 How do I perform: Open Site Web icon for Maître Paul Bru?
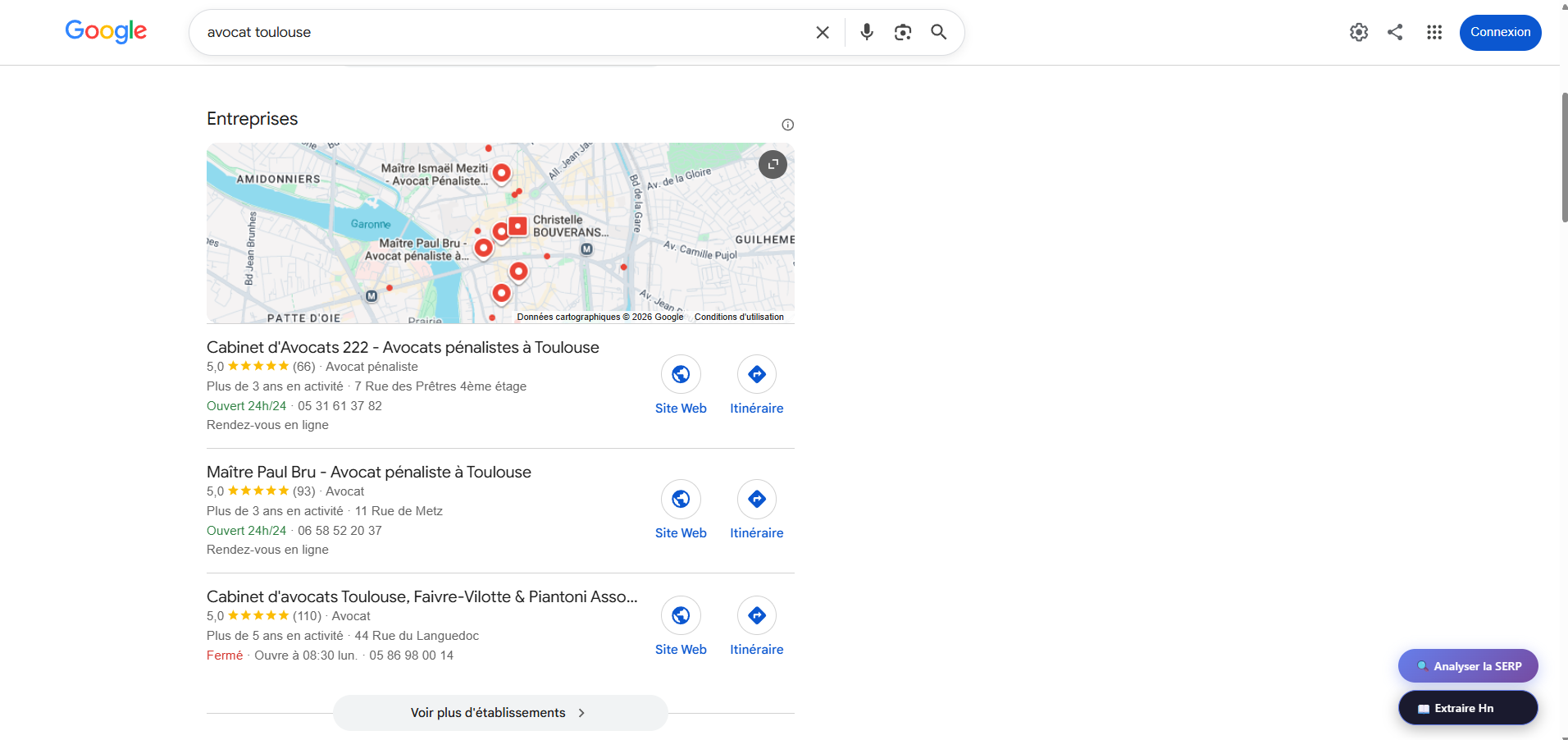[681, 499]
